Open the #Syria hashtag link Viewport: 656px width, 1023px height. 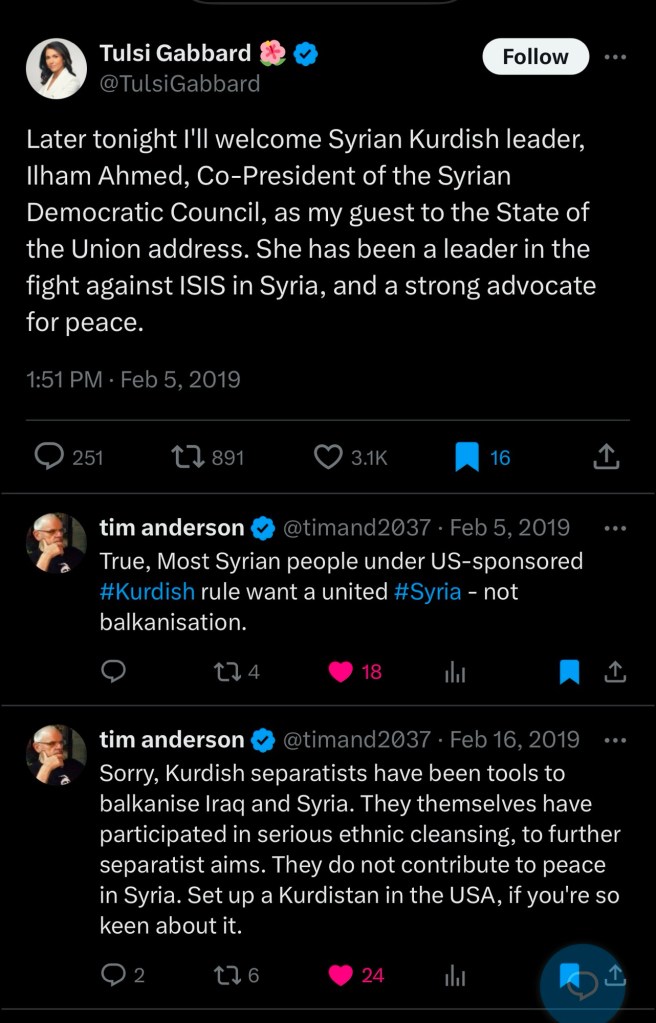(427, 591)
